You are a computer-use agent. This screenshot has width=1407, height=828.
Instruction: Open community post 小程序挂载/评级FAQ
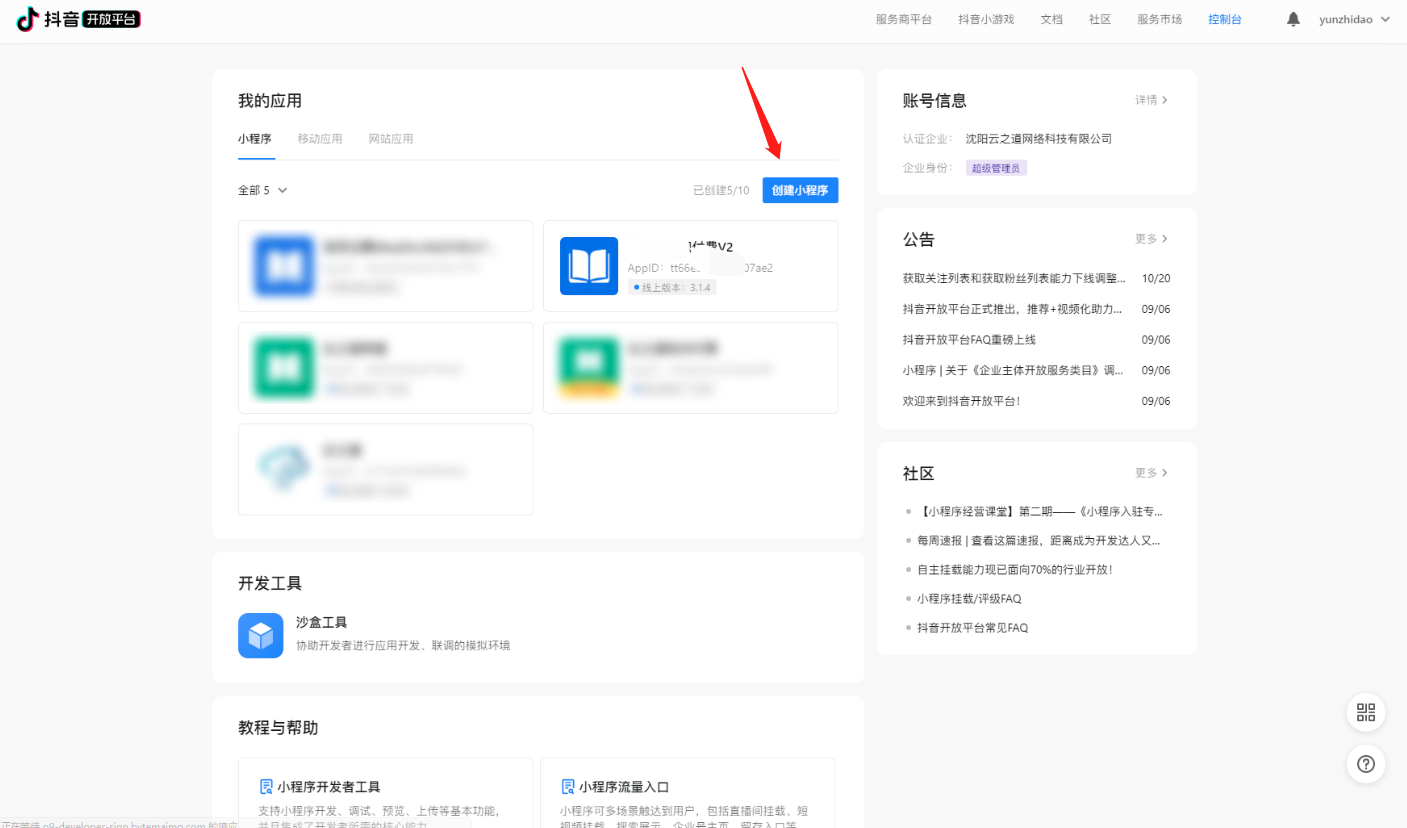pos(969,598)
